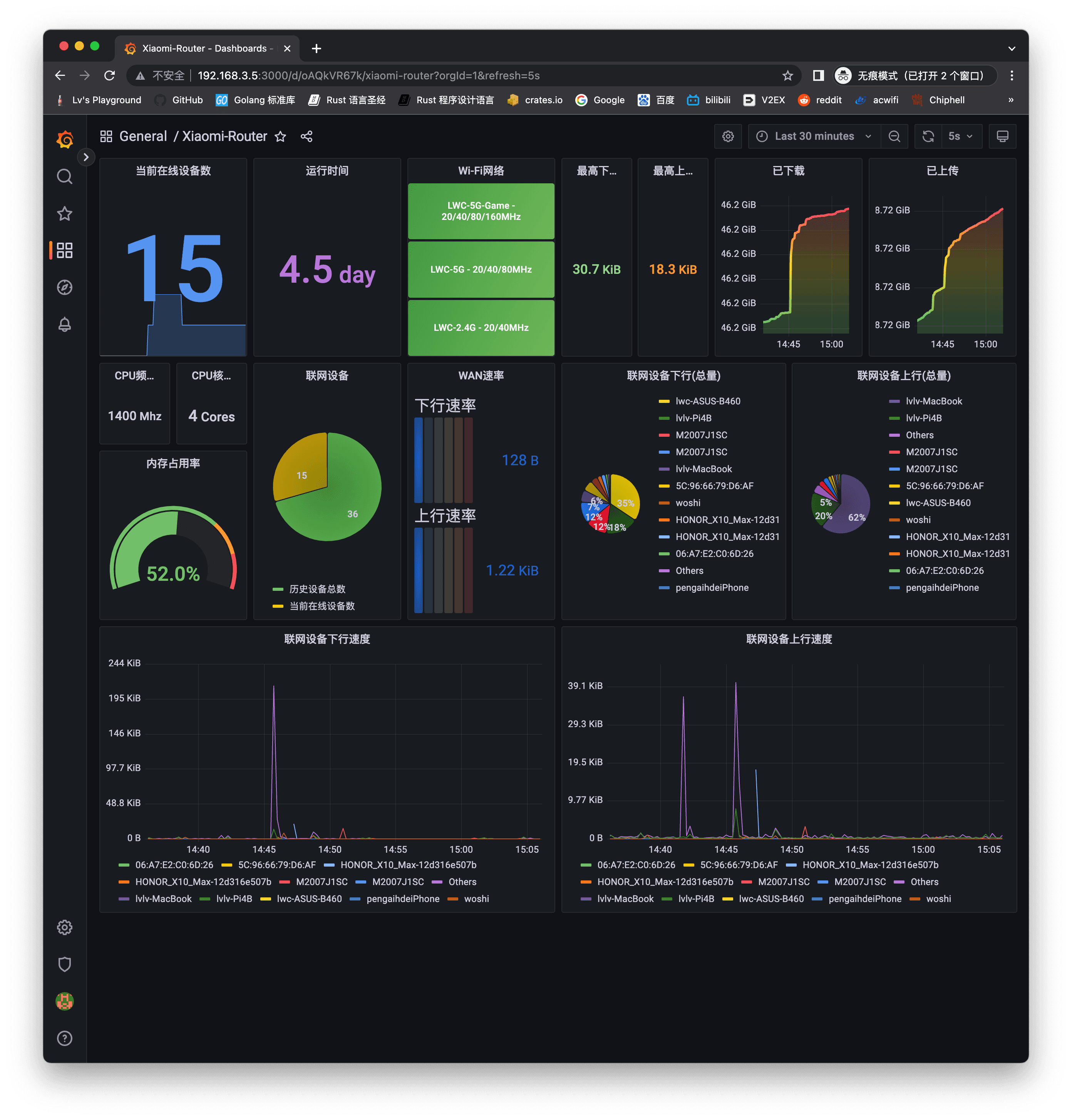
Task: Open the Explore compass icon
Action: pos(65,287)
